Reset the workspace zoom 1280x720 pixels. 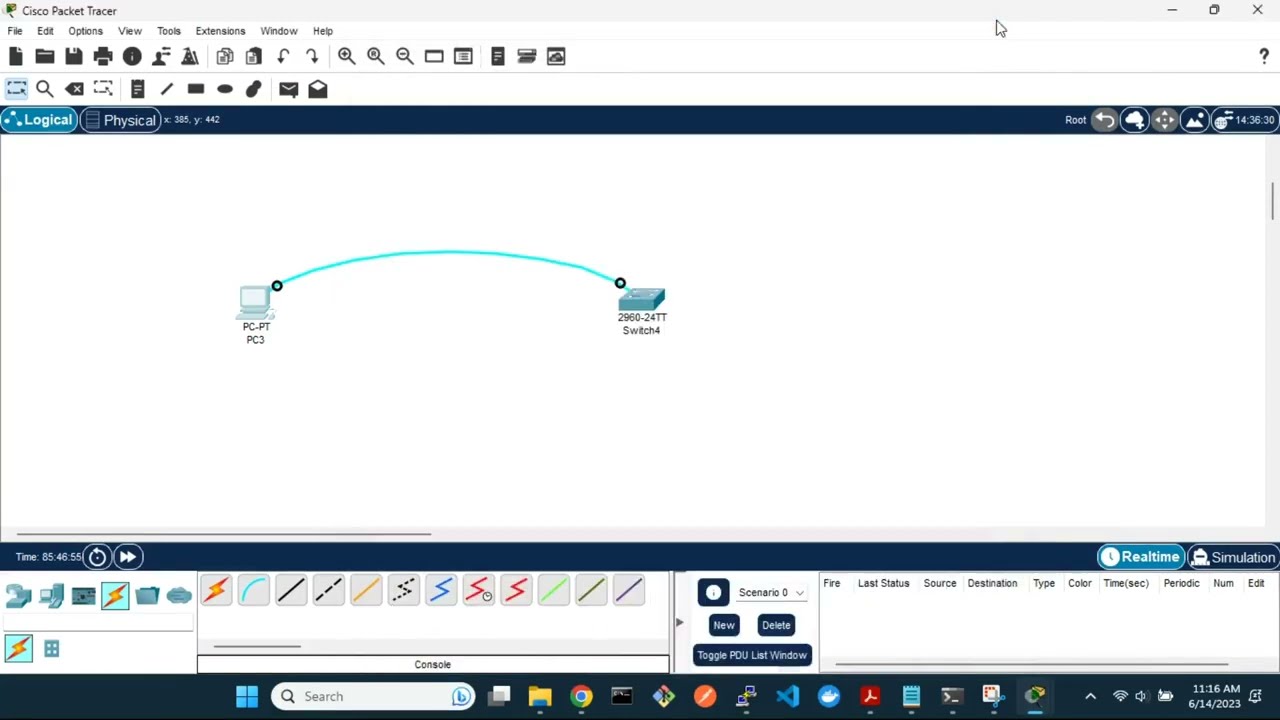375,56
